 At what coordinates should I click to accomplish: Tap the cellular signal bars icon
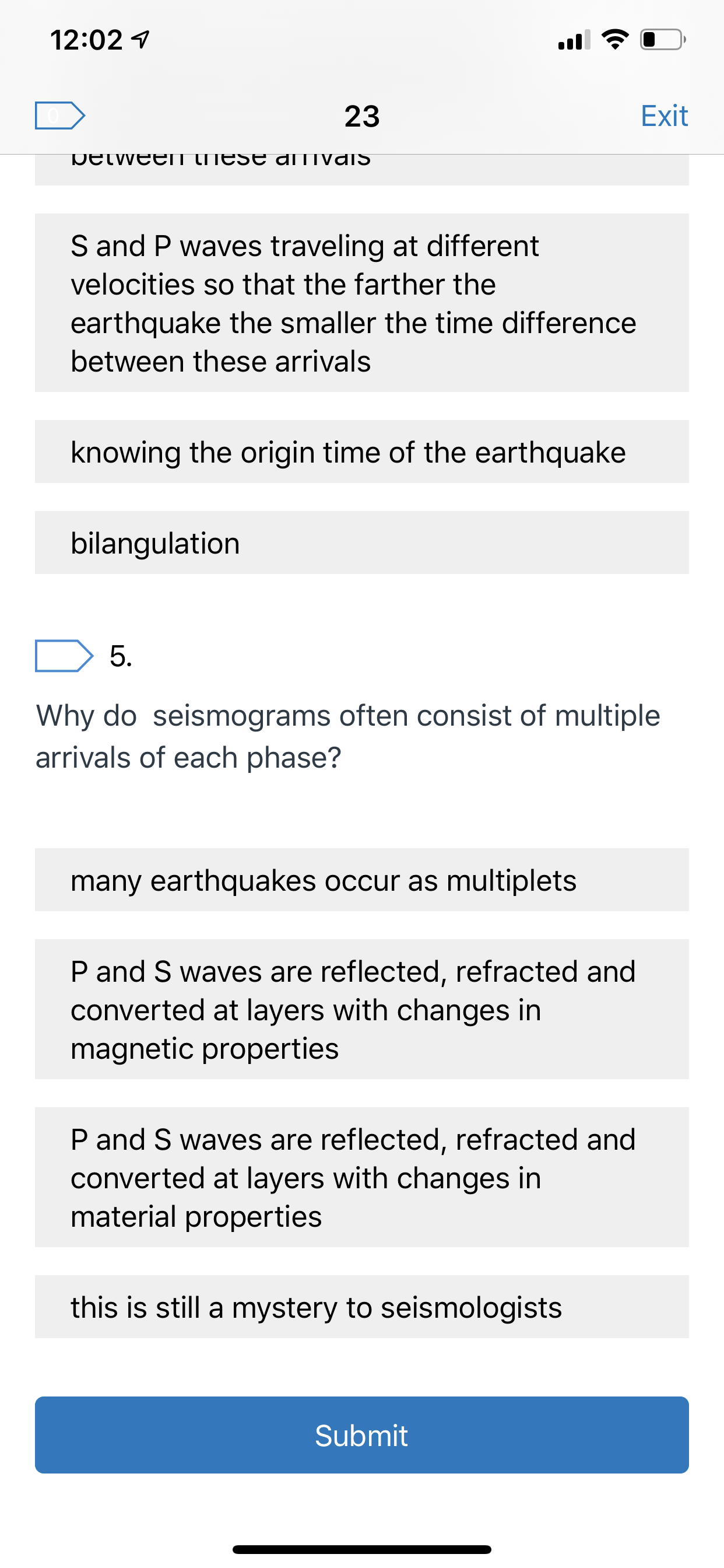[574, 40]
